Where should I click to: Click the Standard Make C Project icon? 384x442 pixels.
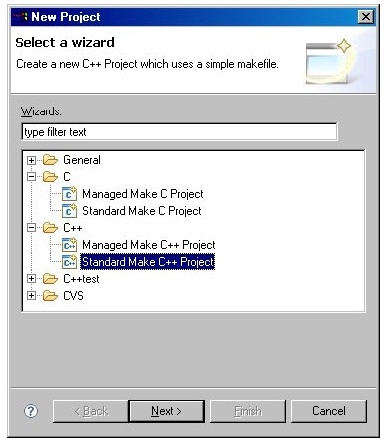coord(69,211)
